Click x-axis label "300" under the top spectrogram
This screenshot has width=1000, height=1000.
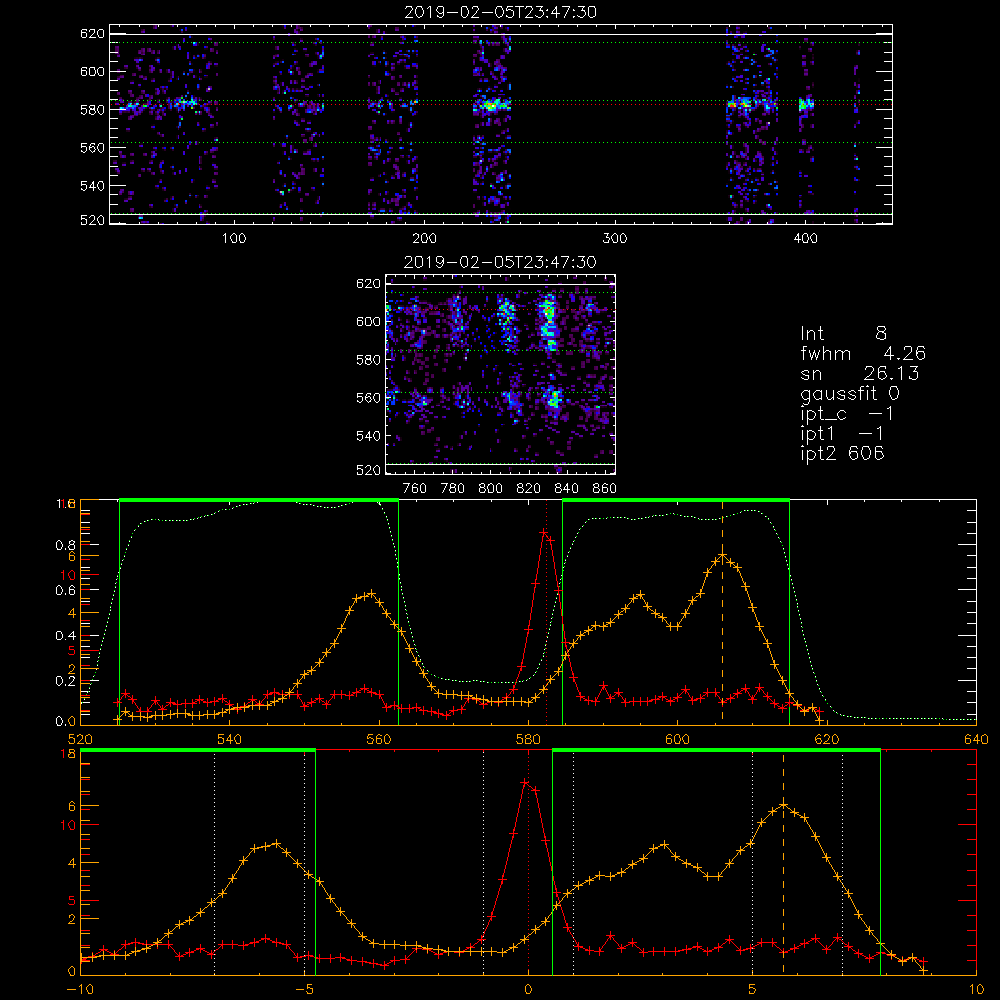click(615, 239)
